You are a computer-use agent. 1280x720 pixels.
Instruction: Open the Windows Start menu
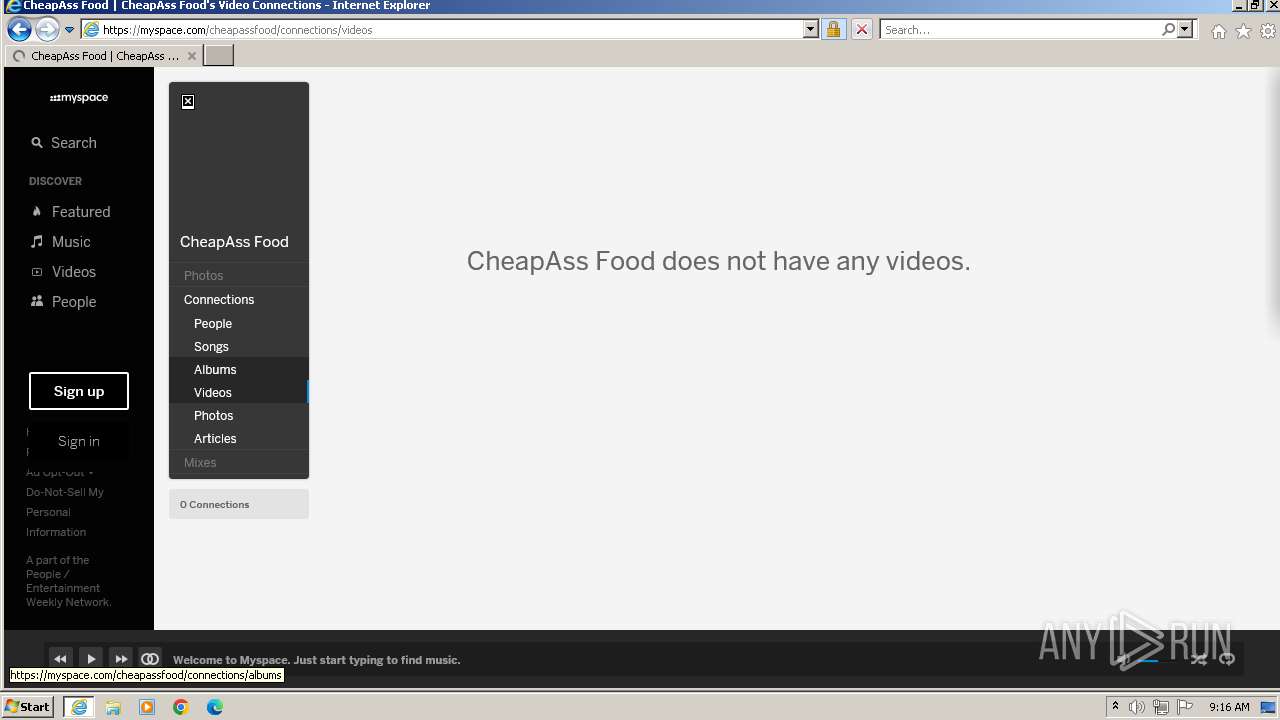pyautogui.click(x=28, y=707)
